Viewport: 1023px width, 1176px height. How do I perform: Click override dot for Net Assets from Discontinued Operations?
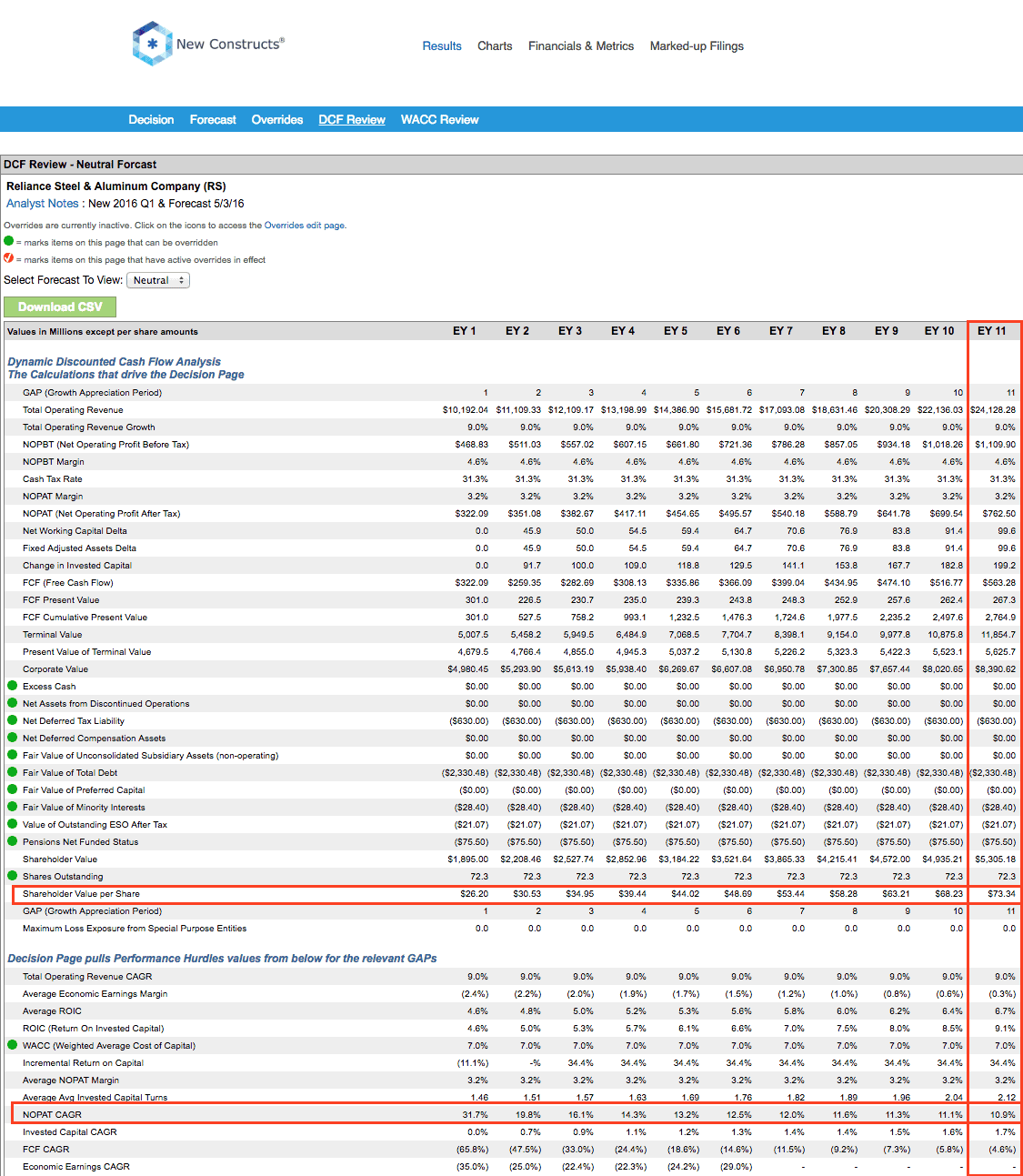[12, 703]
